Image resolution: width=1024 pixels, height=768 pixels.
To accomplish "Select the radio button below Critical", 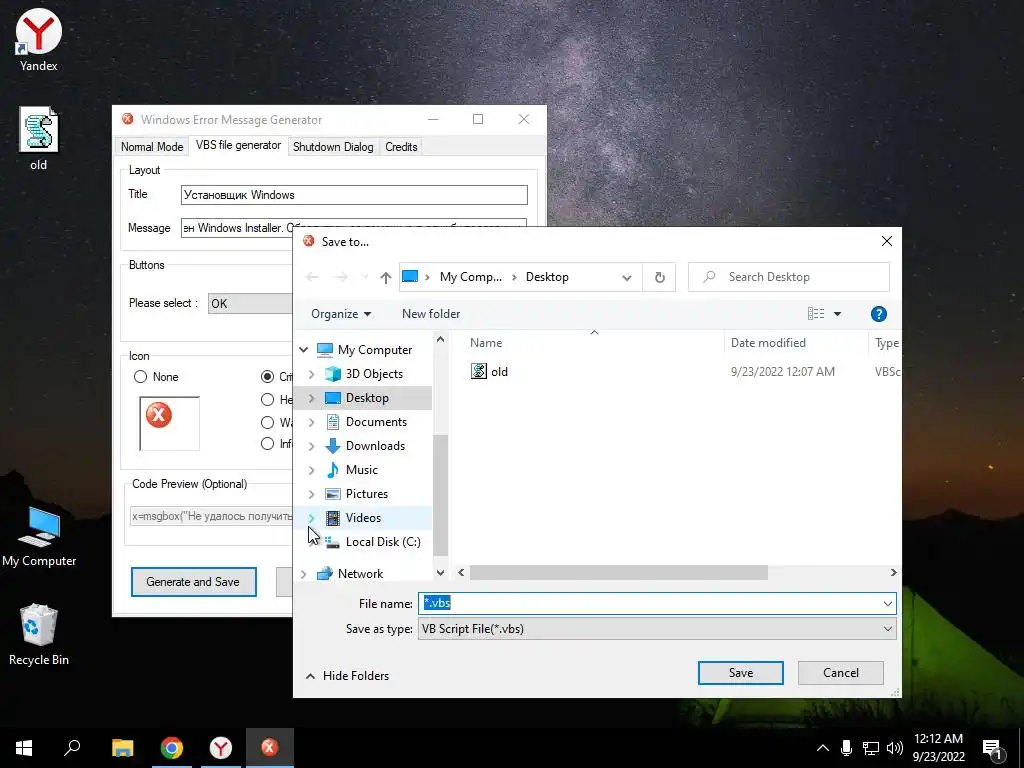I will (x=267, y=400).
